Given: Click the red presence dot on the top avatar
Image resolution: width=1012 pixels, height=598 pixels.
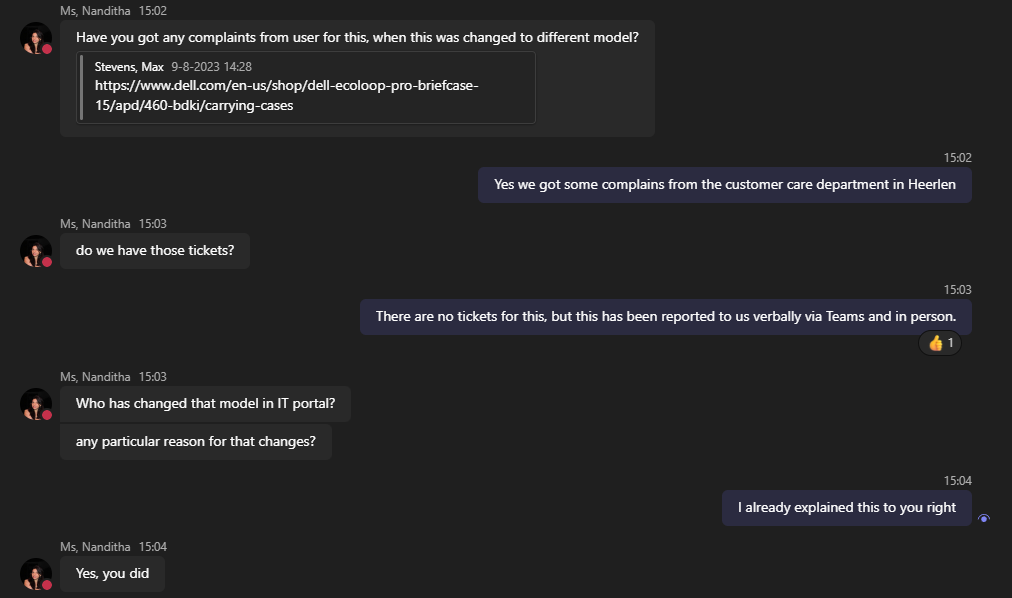Looking at the screenshot, I should click(x=46, y=49).
